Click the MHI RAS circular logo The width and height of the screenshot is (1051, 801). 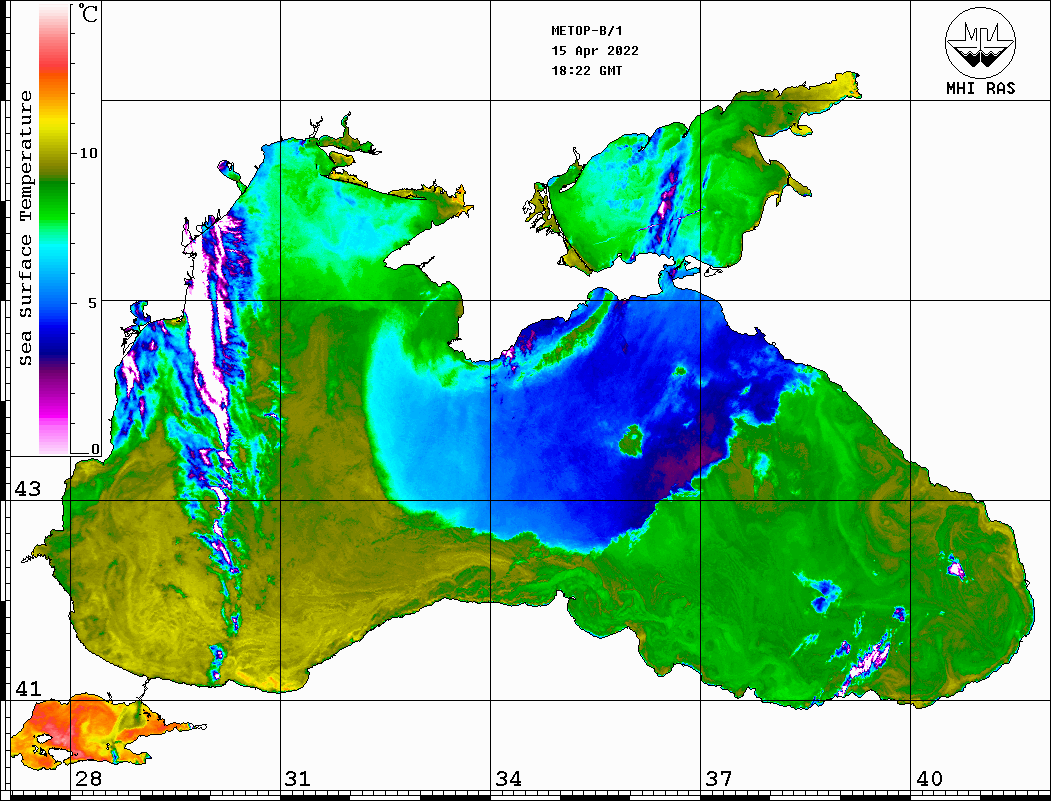pos(980,43)
